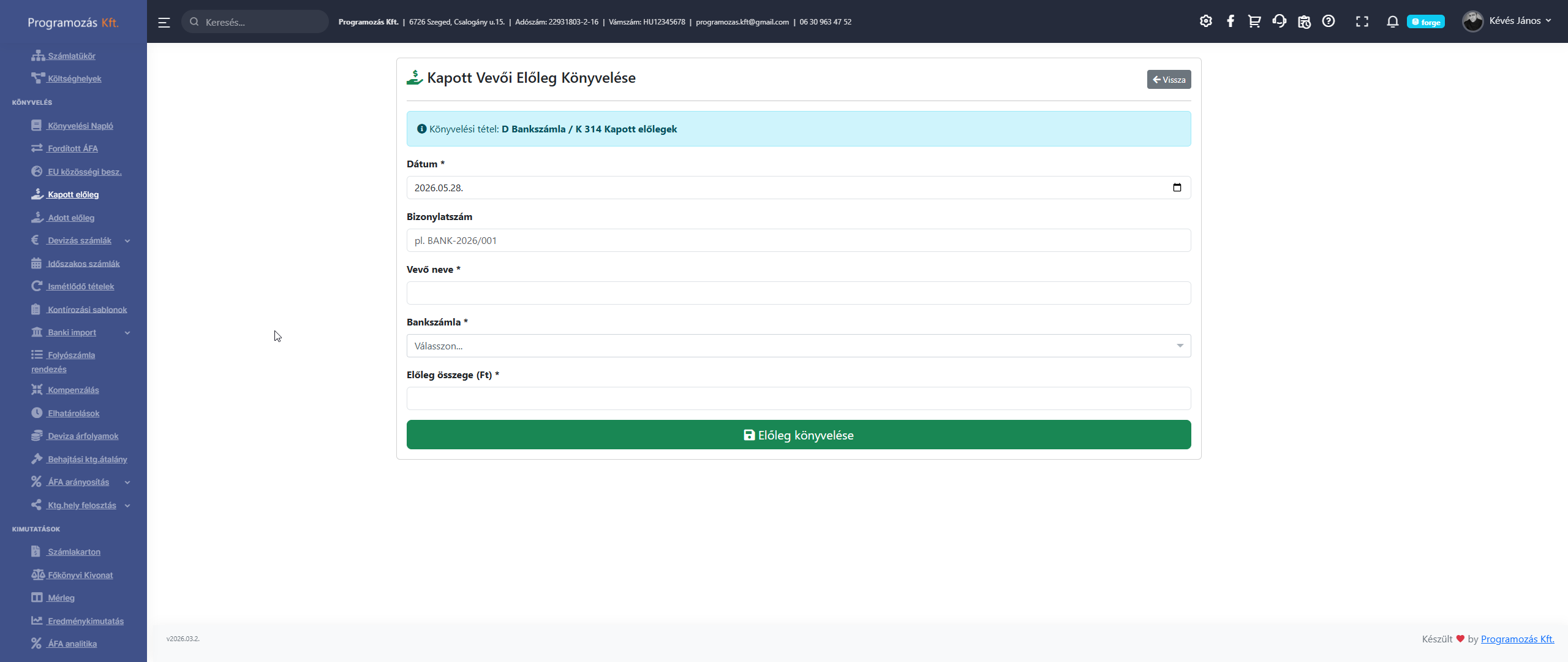This screenshot has height=662, width=1568.
Task: Open Számlakarton report in the sidebar
Action: click(x=66, y=552)
